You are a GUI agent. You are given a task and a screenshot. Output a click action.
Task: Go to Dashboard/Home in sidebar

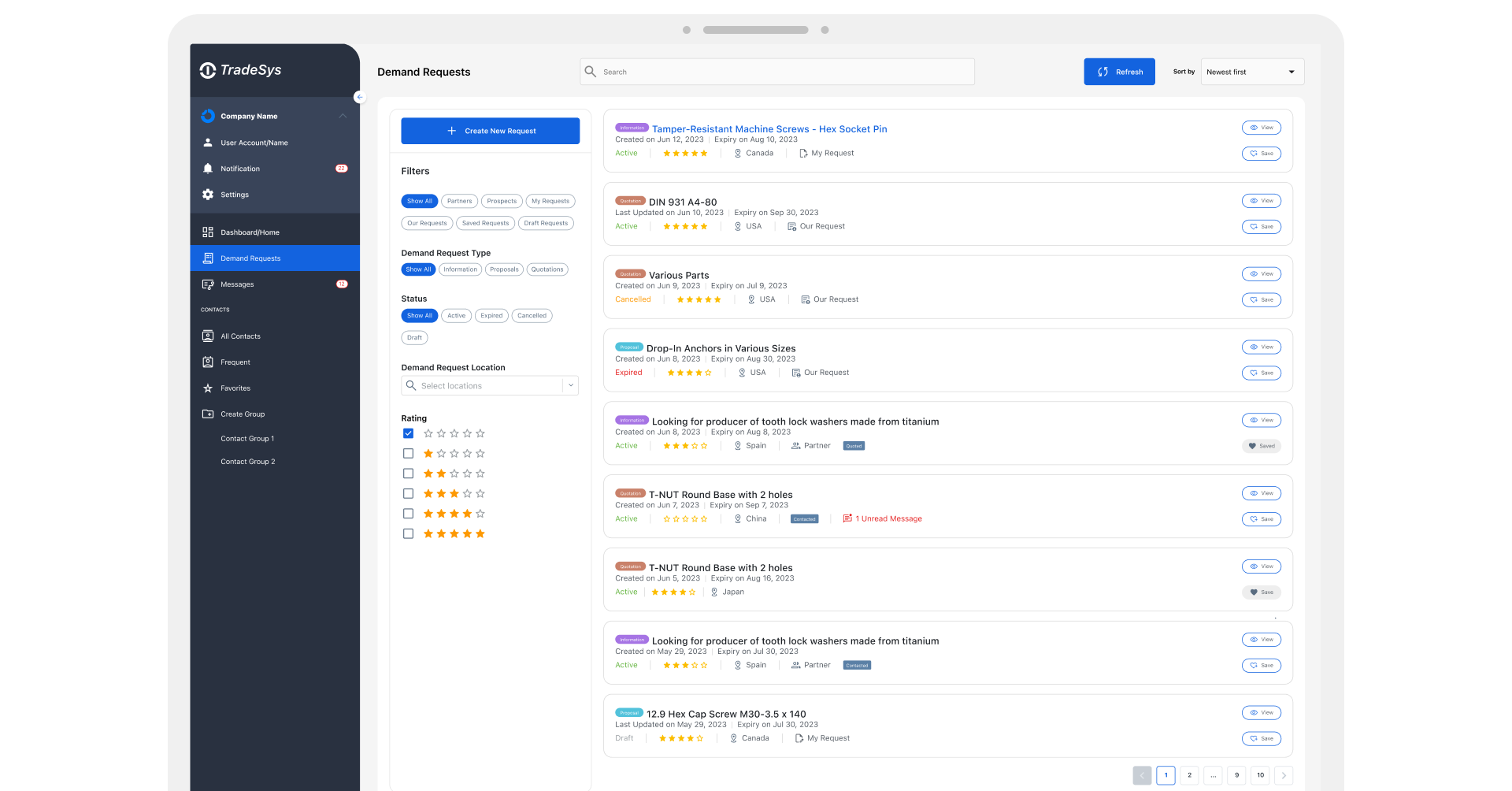click(x=250, y=232)
